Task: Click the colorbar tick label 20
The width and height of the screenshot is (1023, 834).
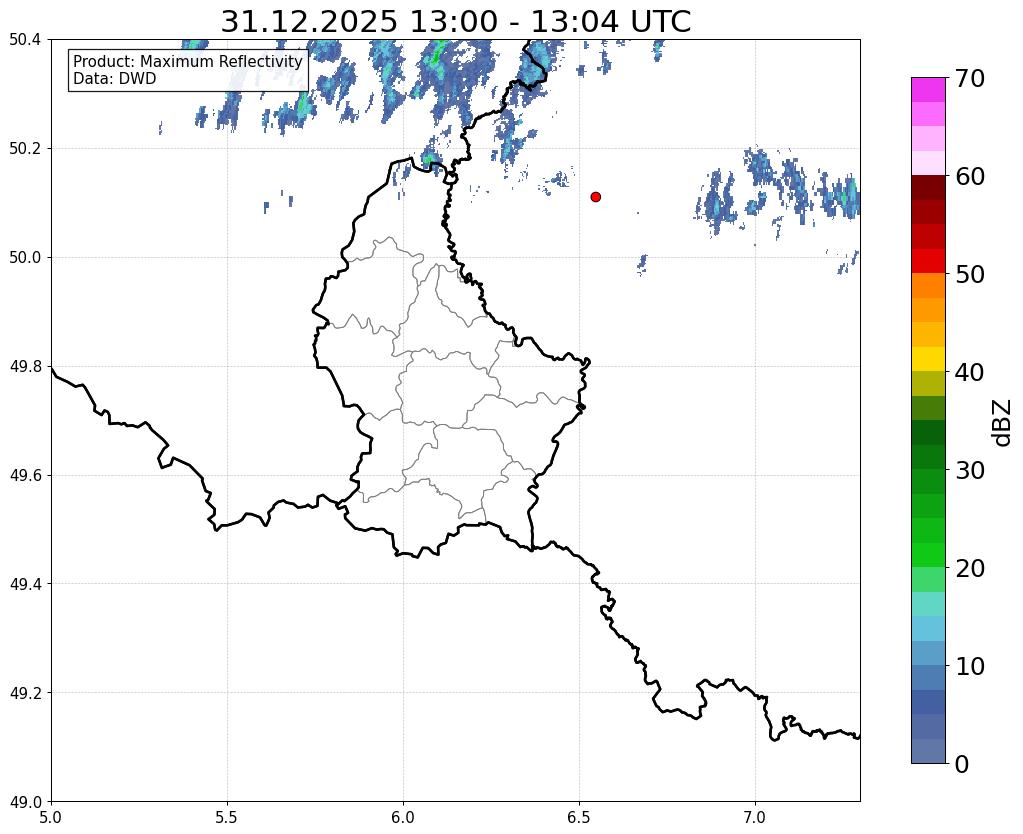Action: (x=970, y=568)
